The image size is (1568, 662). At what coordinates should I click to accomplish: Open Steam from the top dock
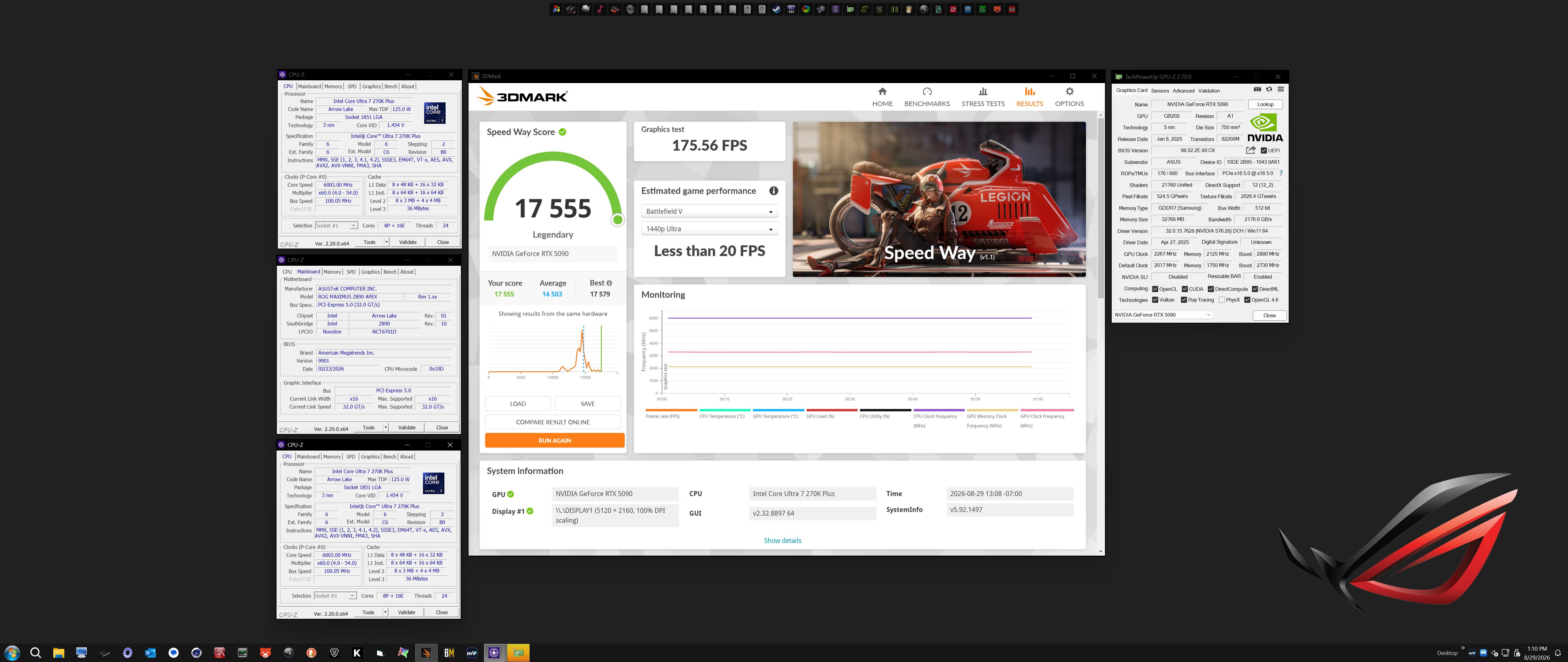(x=777, y=9)
